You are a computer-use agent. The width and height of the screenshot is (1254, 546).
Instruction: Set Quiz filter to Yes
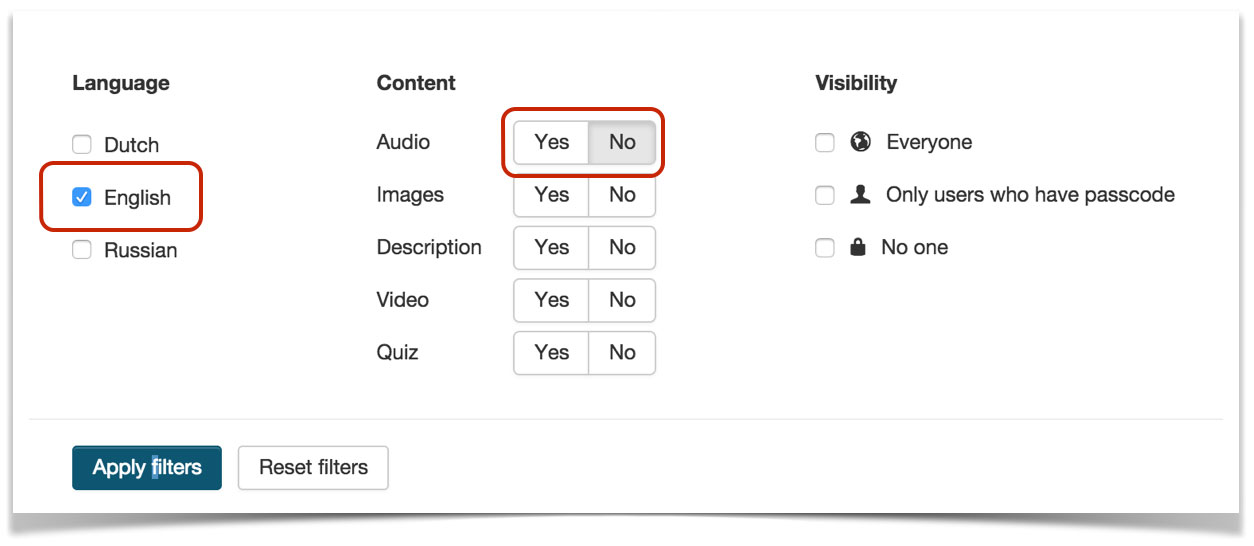(551, 352)
